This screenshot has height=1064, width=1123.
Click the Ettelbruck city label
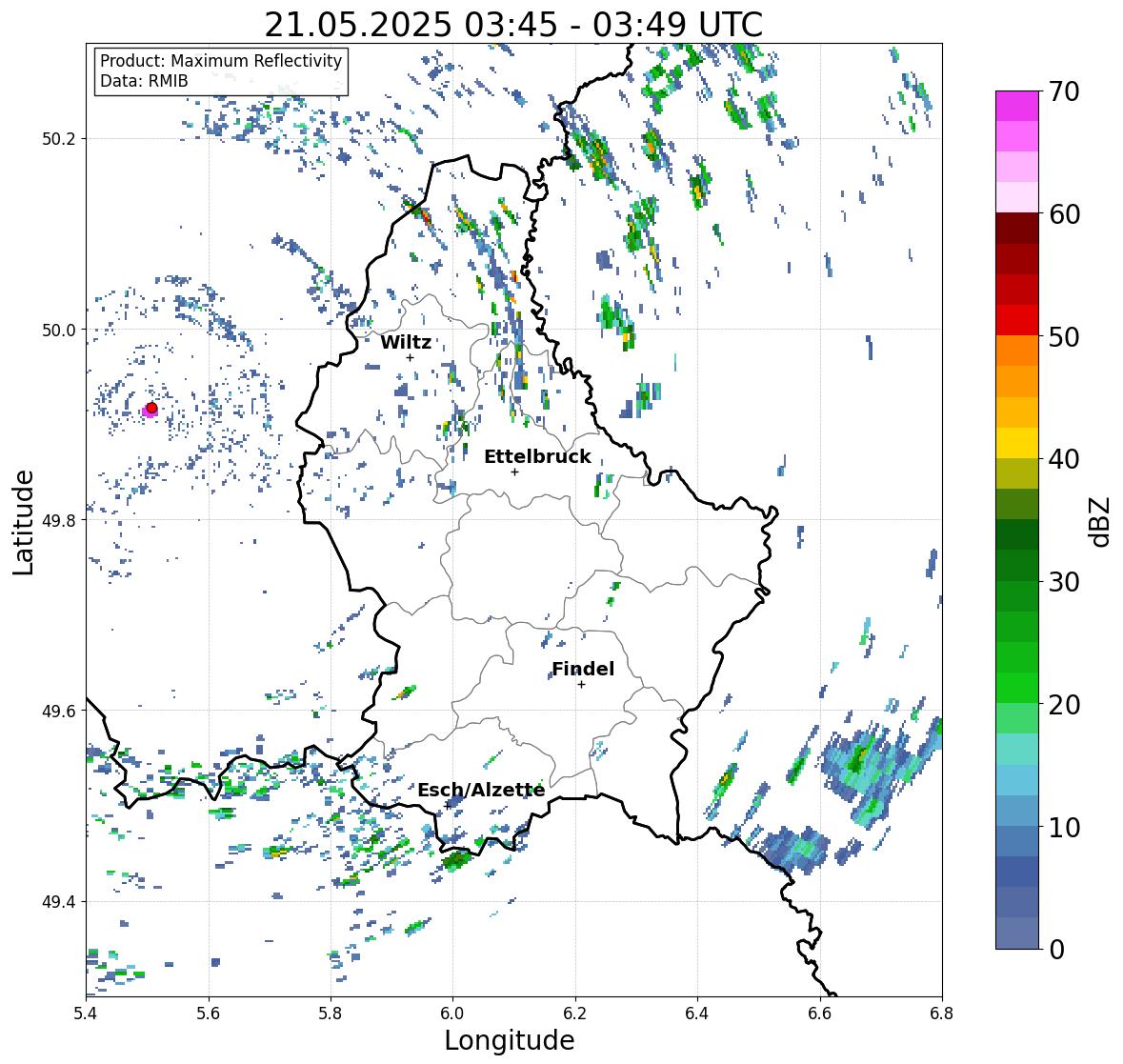tap(537, 456)
